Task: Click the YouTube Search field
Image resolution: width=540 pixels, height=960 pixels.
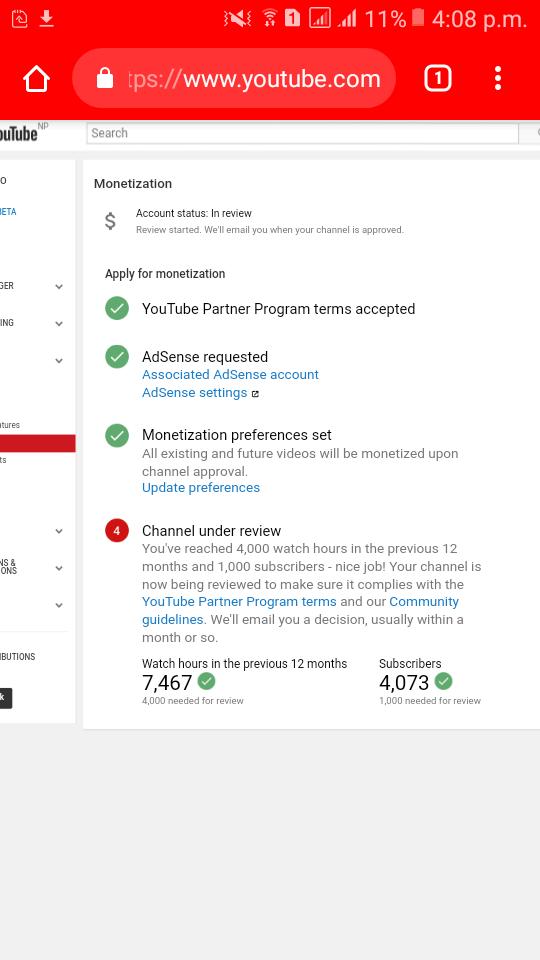Action: click(x=302, y=133)
